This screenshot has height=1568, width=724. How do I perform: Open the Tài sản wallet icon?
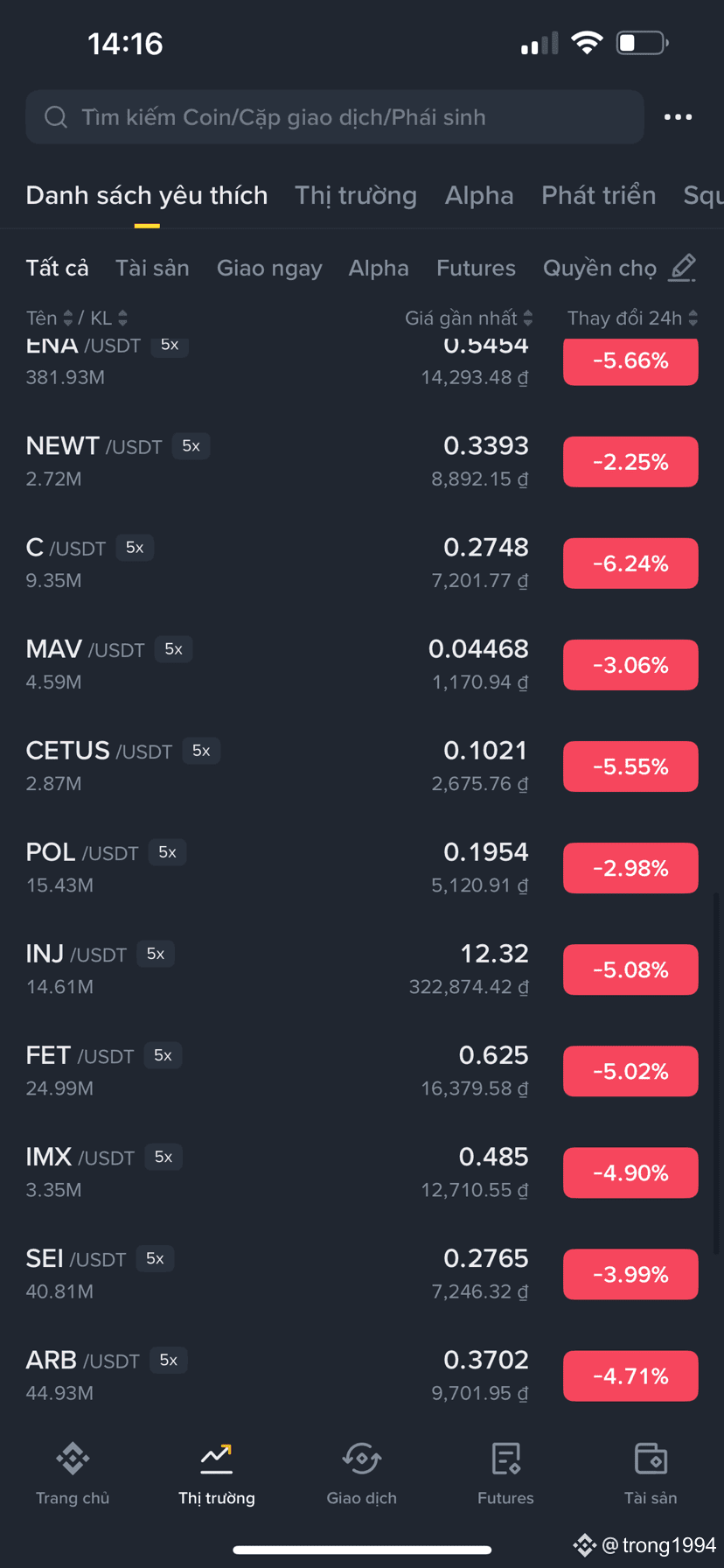tap(651, 1459)
